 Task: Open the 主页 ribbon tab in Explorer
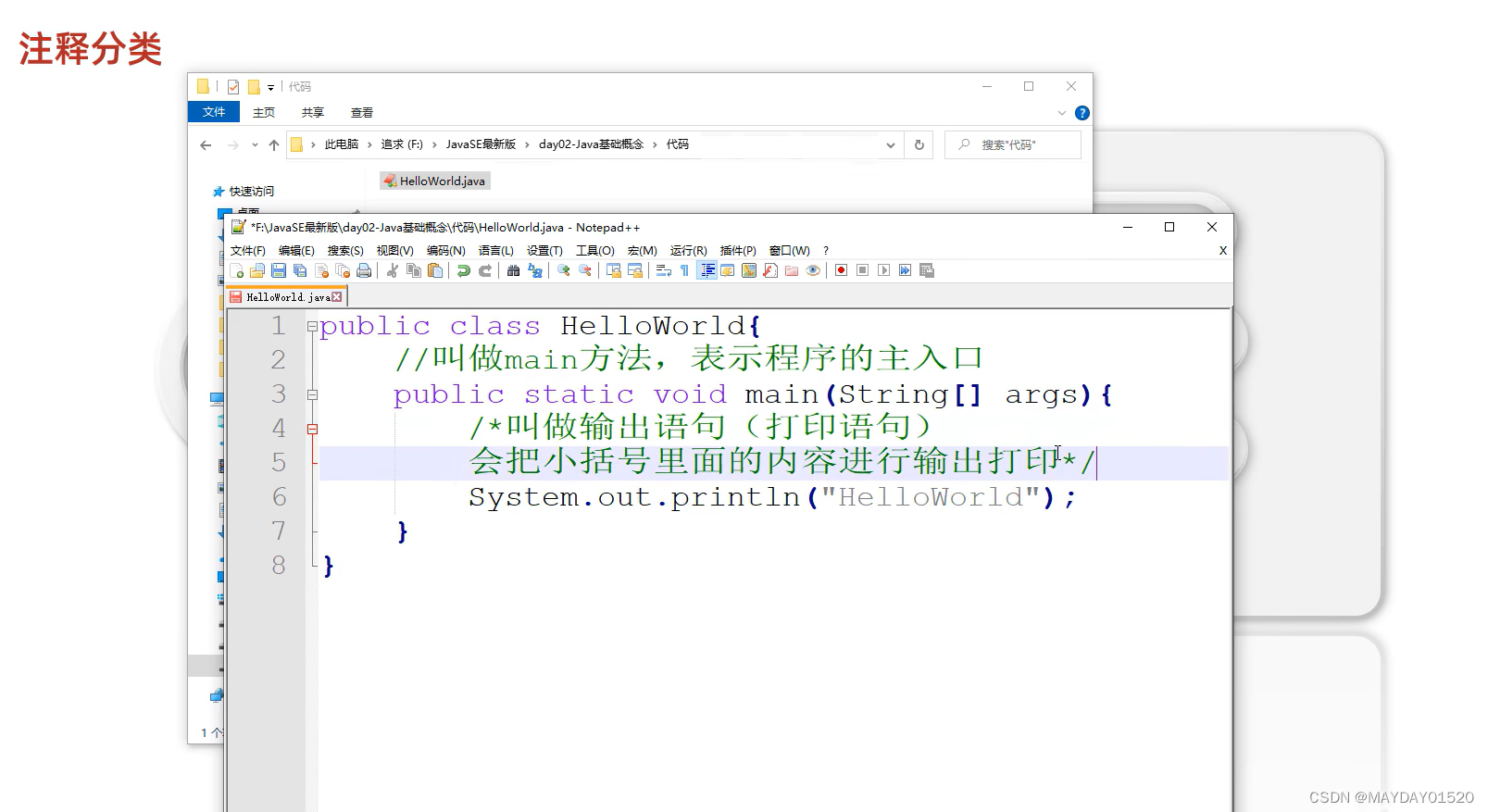pos(264,112)
